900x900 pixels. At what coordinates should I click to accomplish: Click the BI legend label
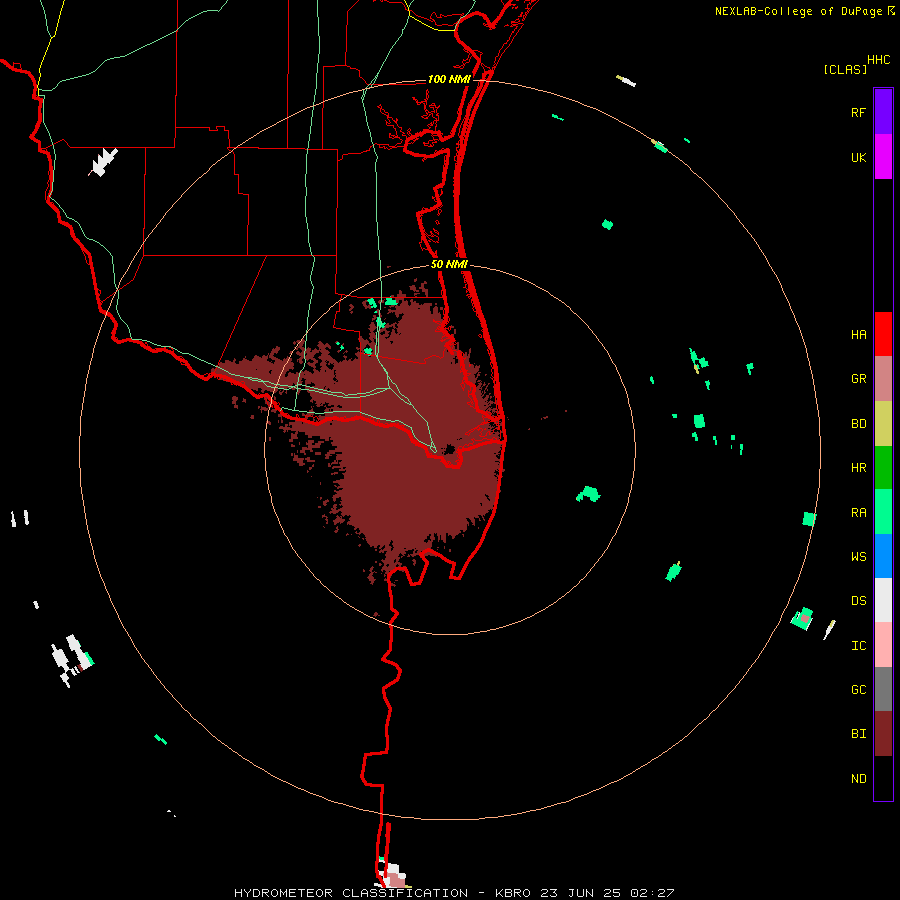click(858, 734)
